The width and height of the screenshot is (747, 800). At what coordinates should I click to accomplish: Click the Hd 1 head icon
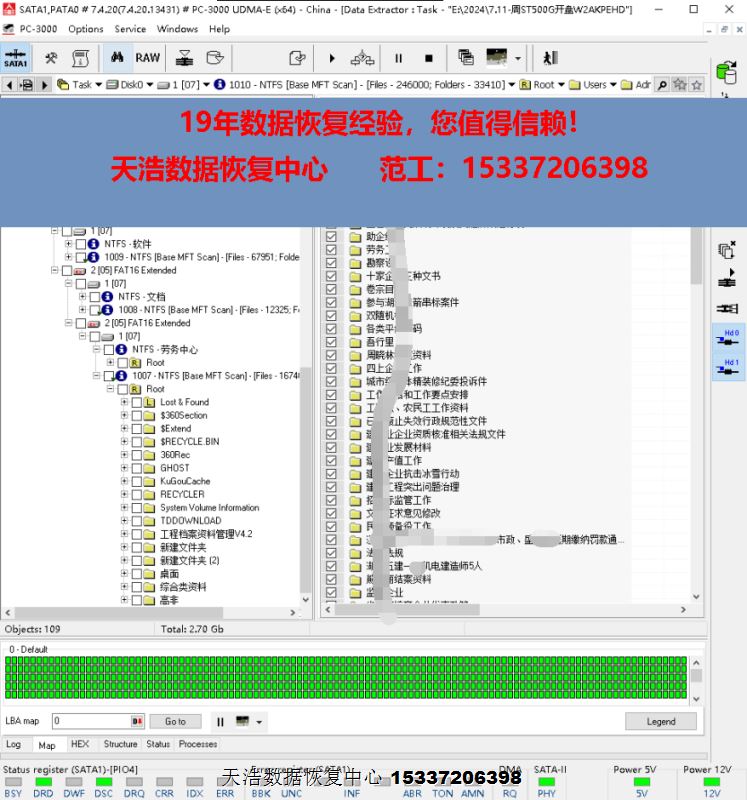point(728,368)
